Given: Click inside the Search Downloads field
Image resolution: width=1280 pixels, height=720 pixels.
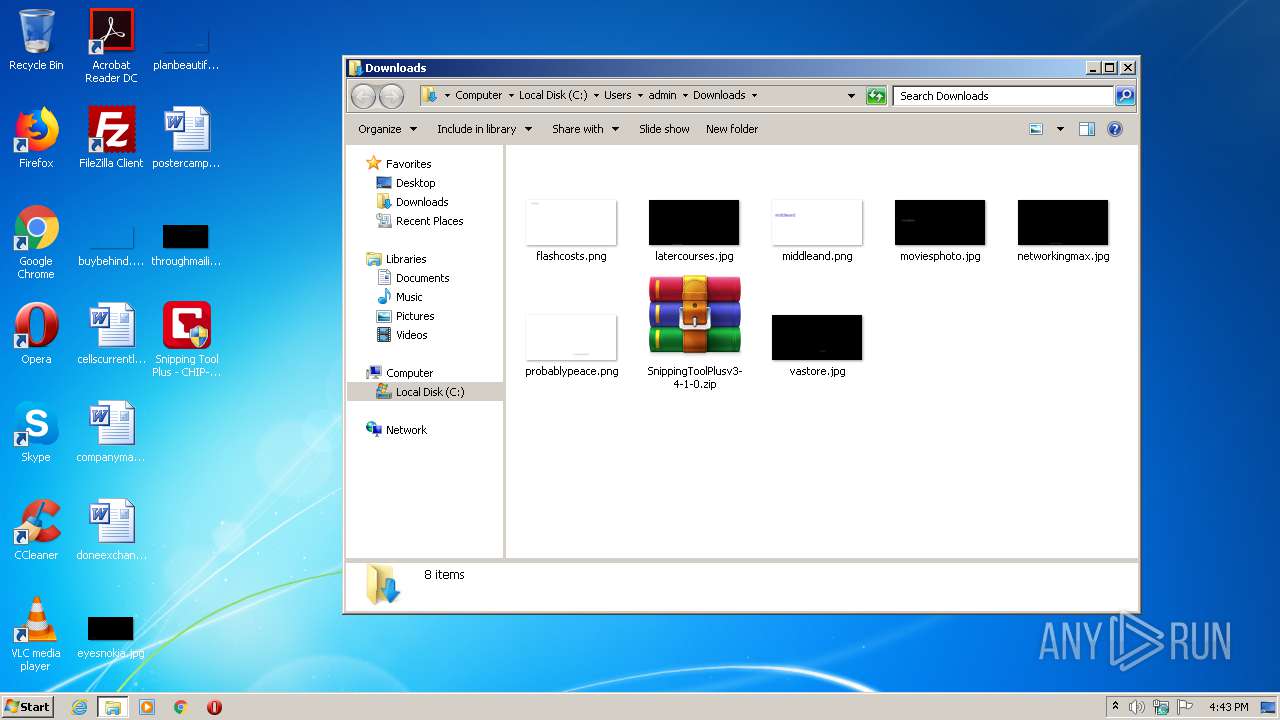Looking at the screenshot, I should click(x=1003, y=96).
